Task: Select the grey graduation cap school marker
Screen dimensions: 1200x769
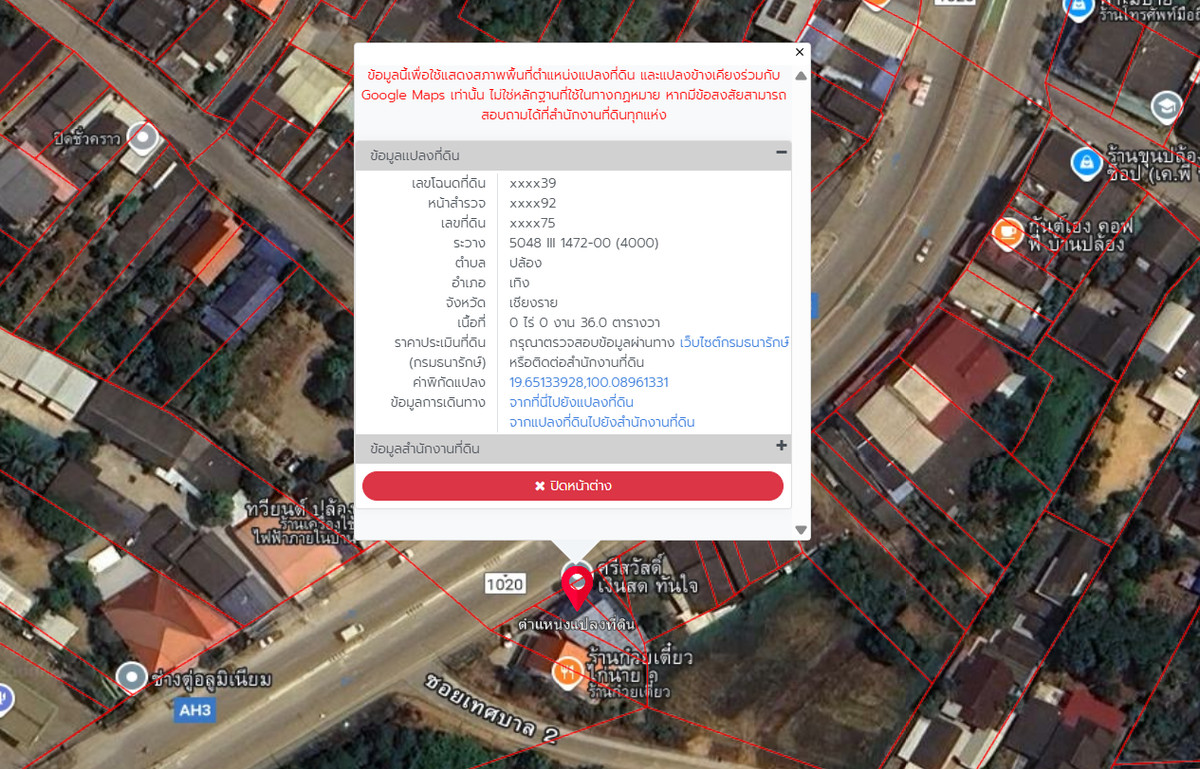Action: pyautogui.click(x=1166, y=106)
